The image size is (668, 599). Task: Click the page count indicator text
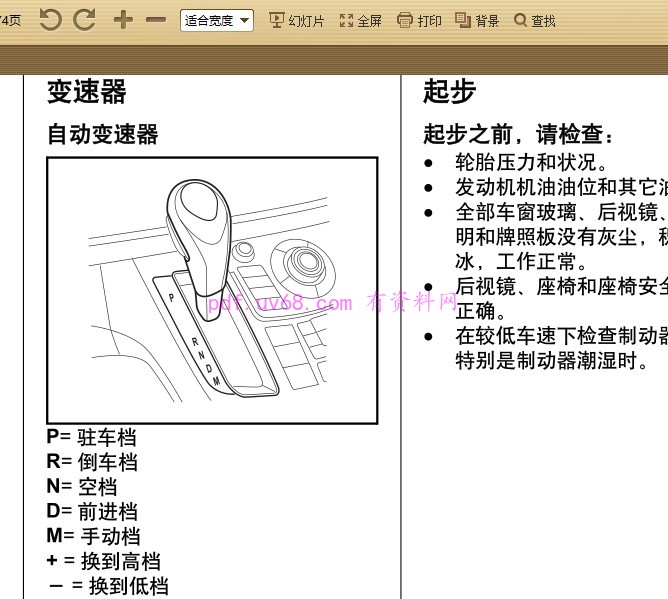[10, 20]
